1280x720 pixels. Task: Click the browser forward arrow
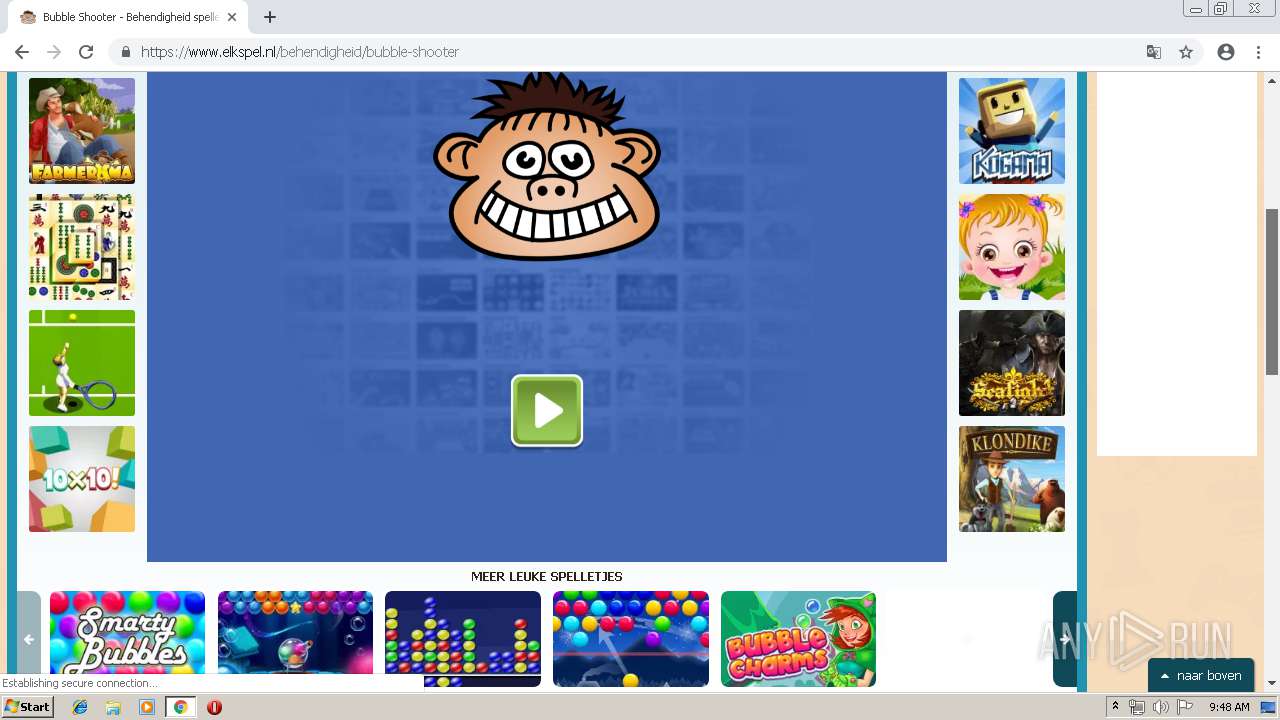click(54, 52)
